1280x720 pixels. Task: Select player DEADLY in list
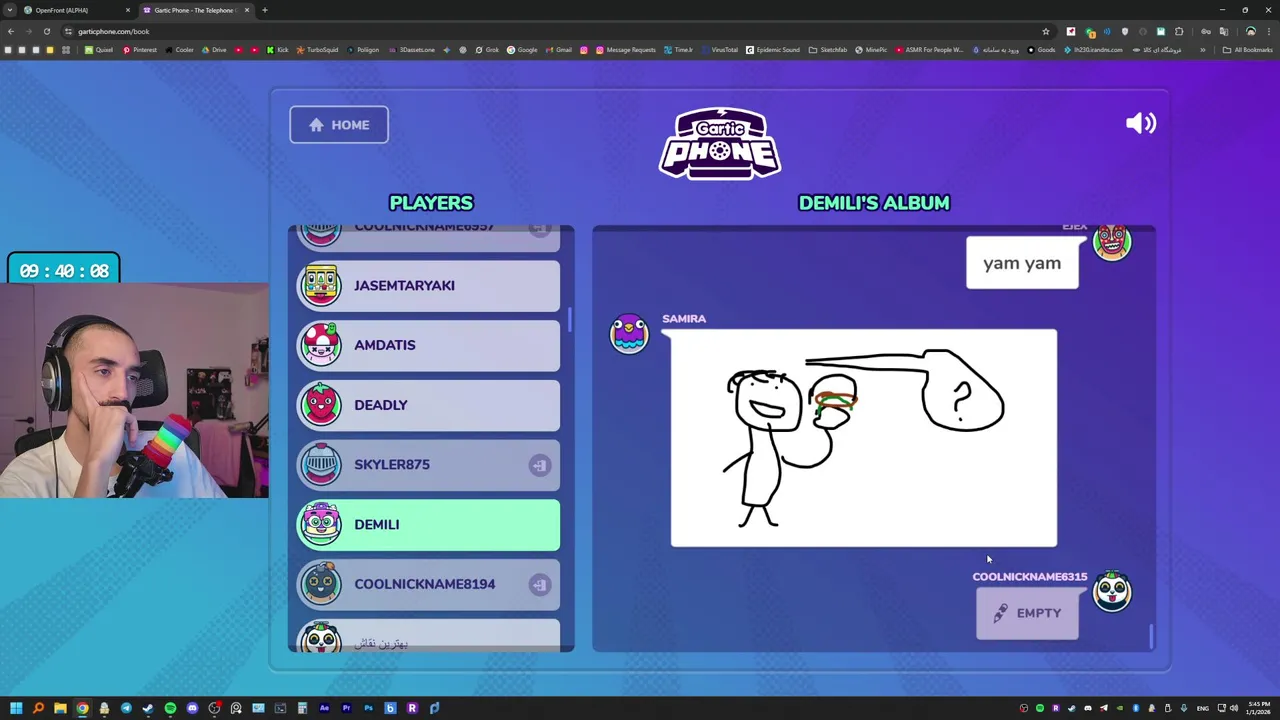coord(428,405)
